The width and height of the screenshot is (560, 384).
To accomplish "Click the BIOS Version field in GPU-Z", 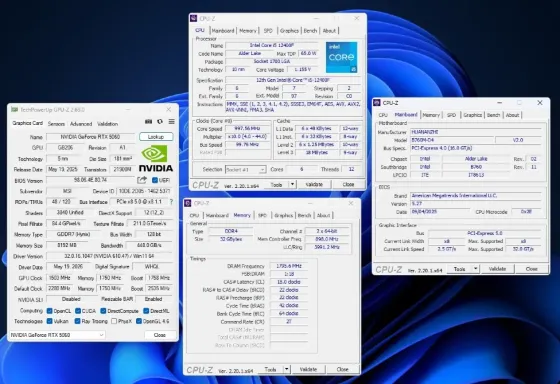I will pos(90,180).
